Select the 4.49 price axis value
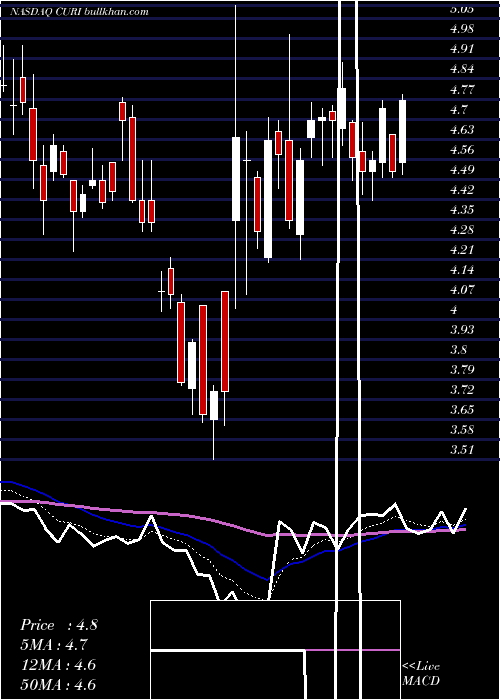The width and height of the screenshot is (500, 700). pyautogui.click(x=462, y=170)
